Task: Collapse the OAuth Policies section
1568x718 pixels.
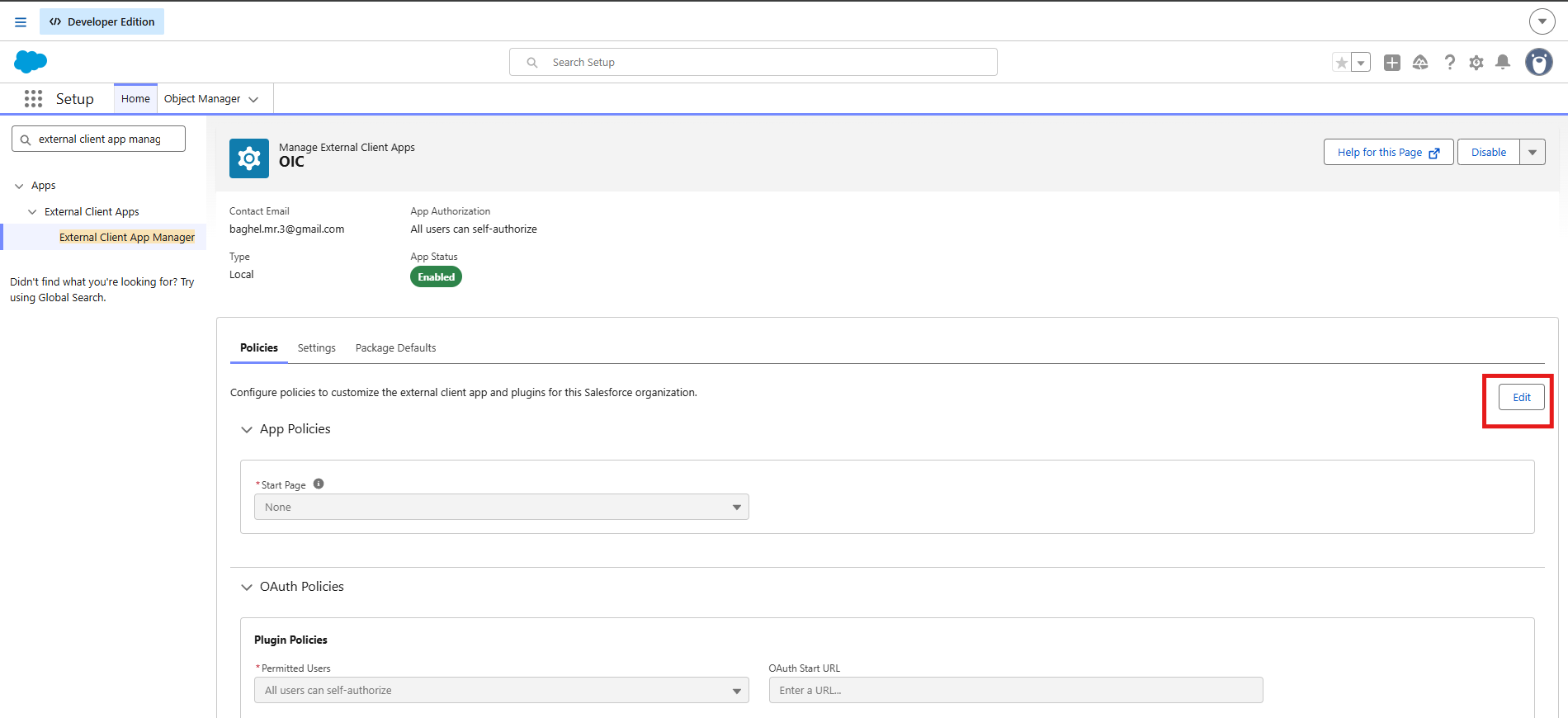Action: pyautogui.click(x=247, y=587)
